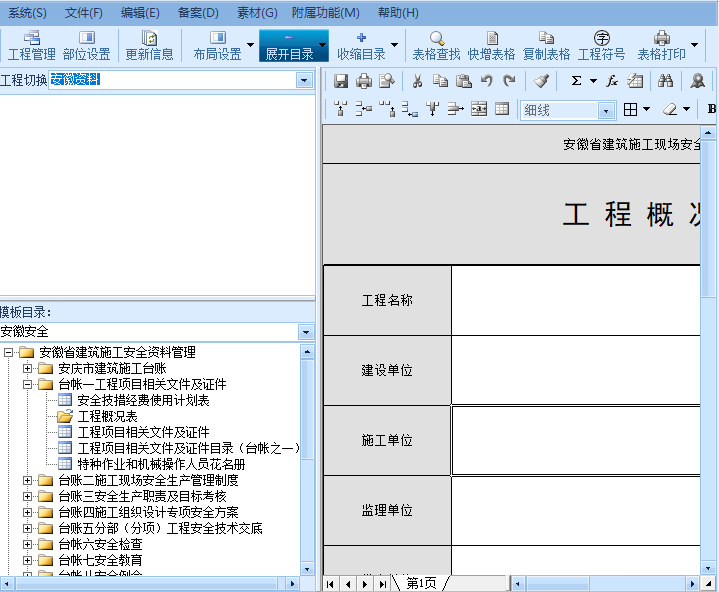
Task: Click the 工程管理 toolbar button
Action: coord(32,46)
